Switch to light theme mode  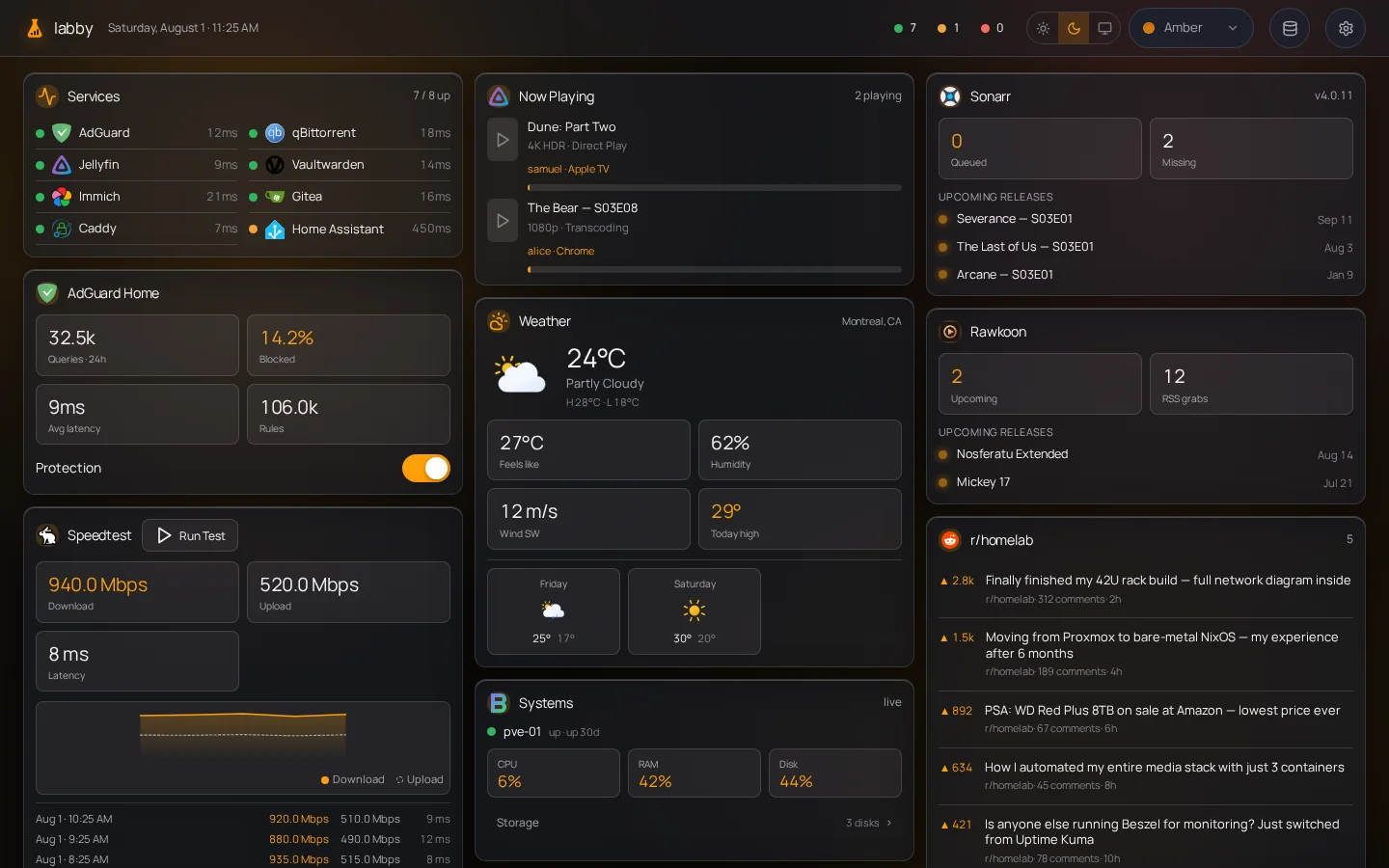click(1043, 28)
